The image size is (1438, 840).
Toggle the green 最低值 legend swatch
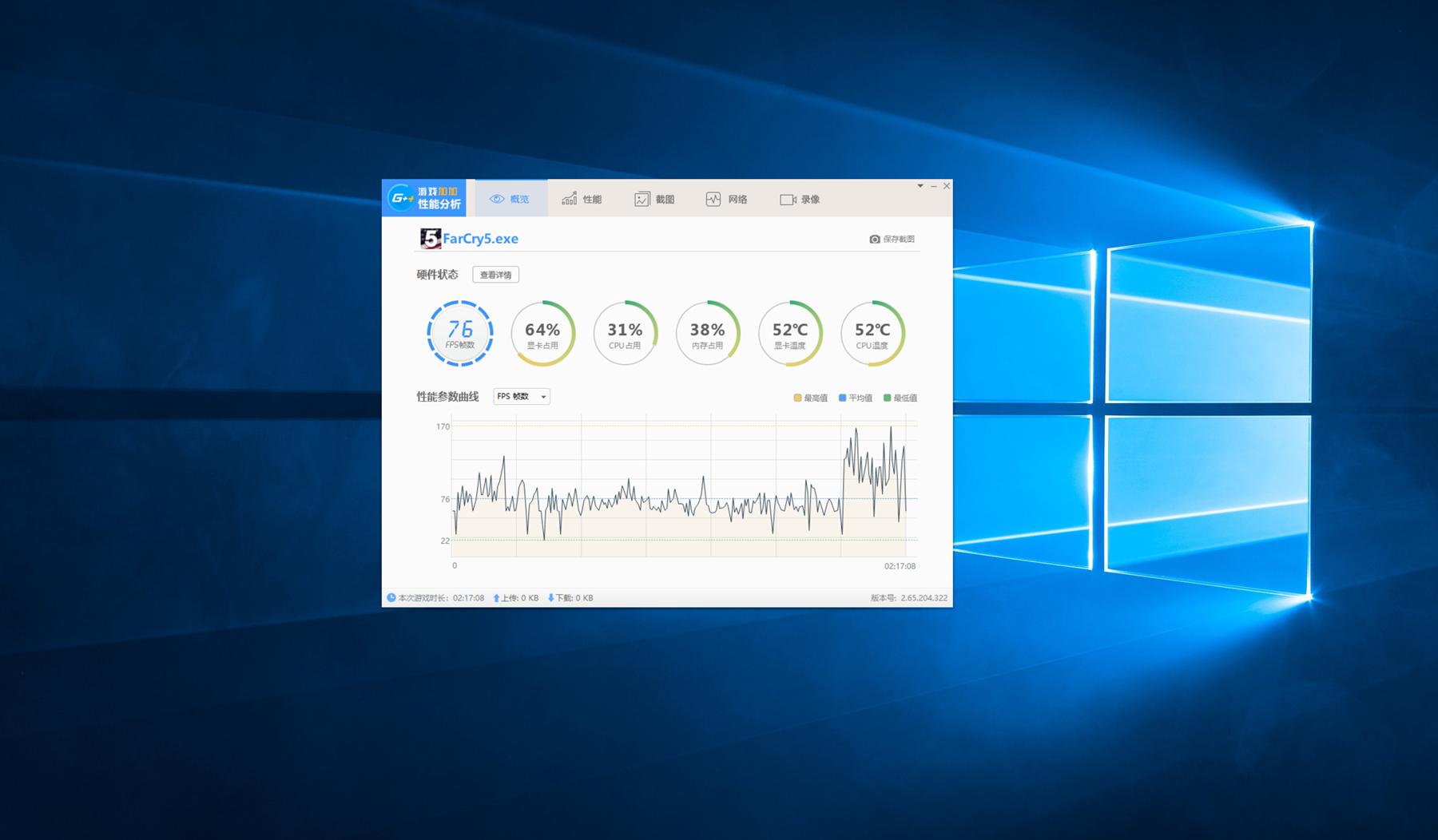887,398
